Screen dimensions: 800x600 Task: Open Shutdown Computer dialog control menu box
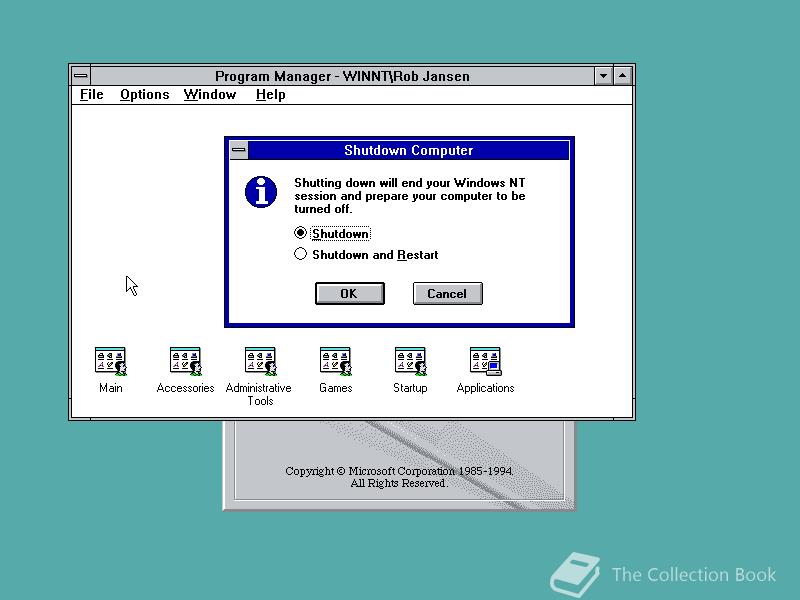[239, 150]
